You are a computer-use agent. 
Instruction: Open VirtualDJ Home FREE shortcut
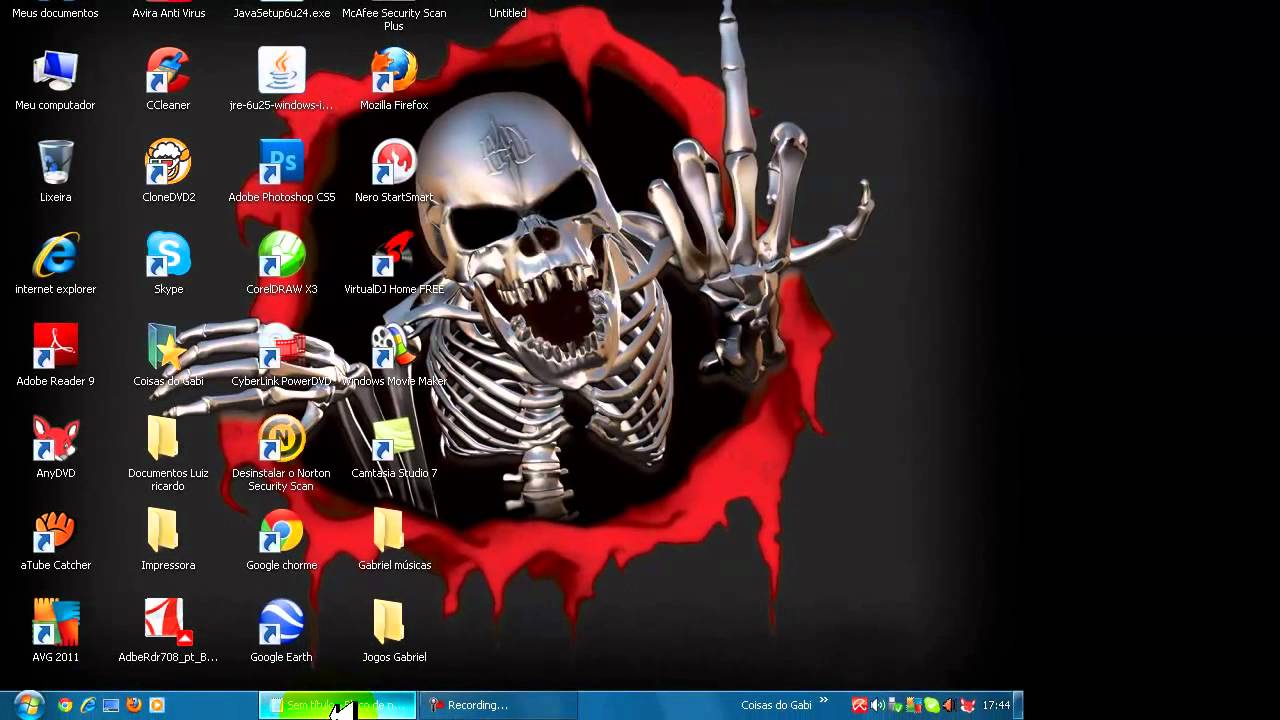coord(394,264)
